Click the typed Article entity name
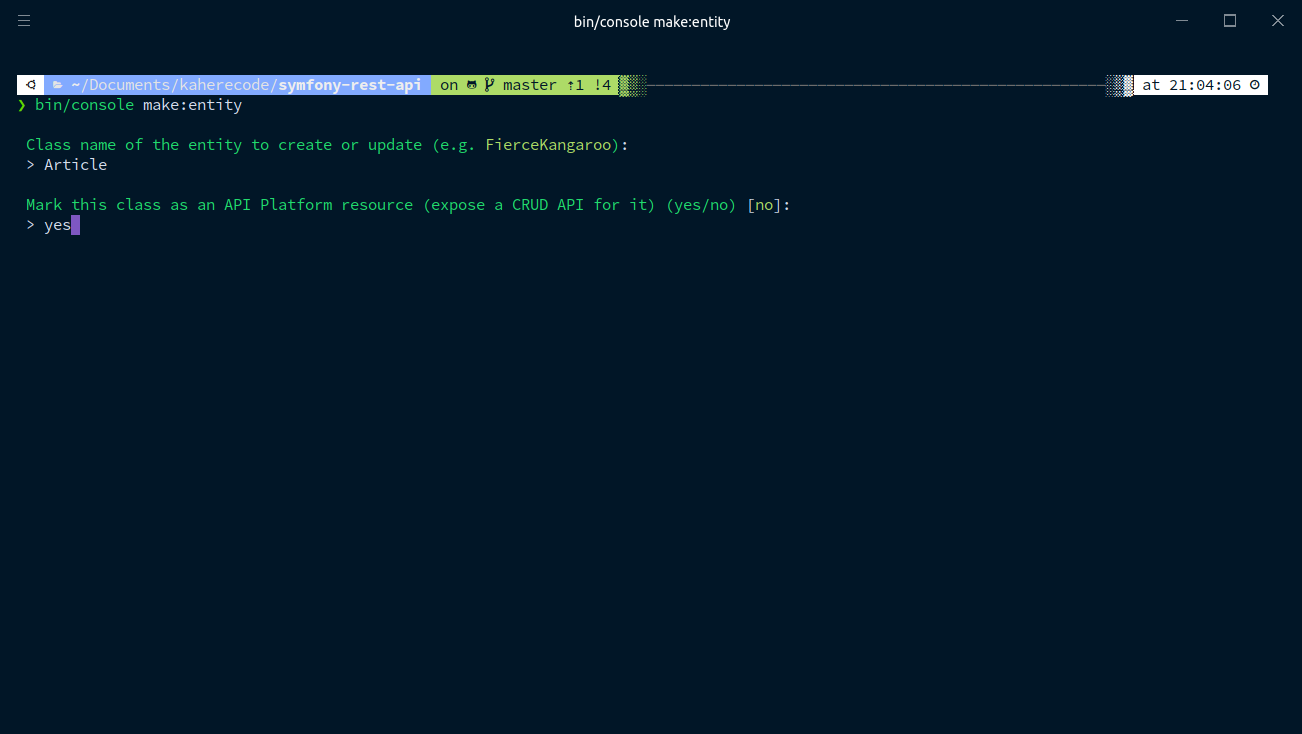Screen dimensions: 1302x734 pos(75,165)
